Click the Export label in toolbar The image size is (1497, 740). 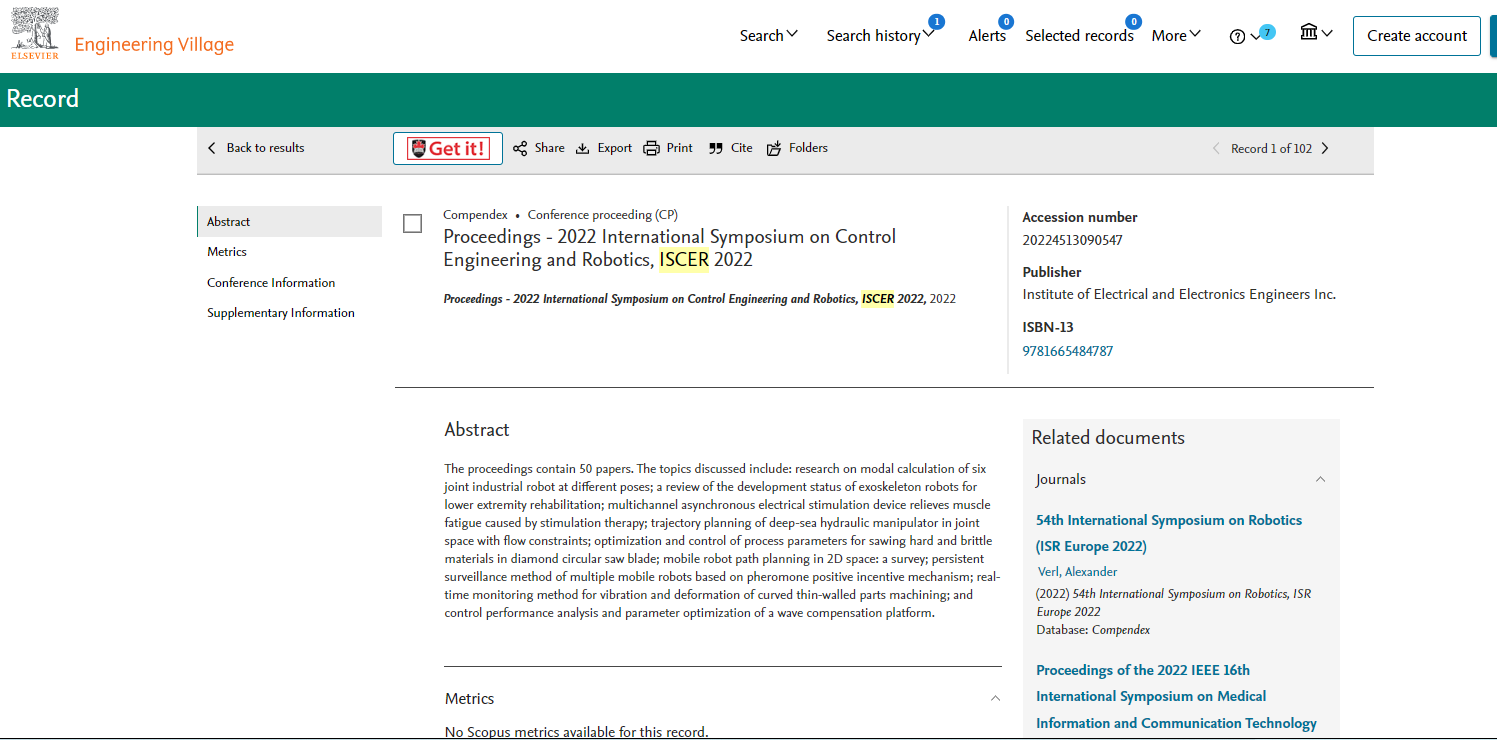[x=615, y=148]
